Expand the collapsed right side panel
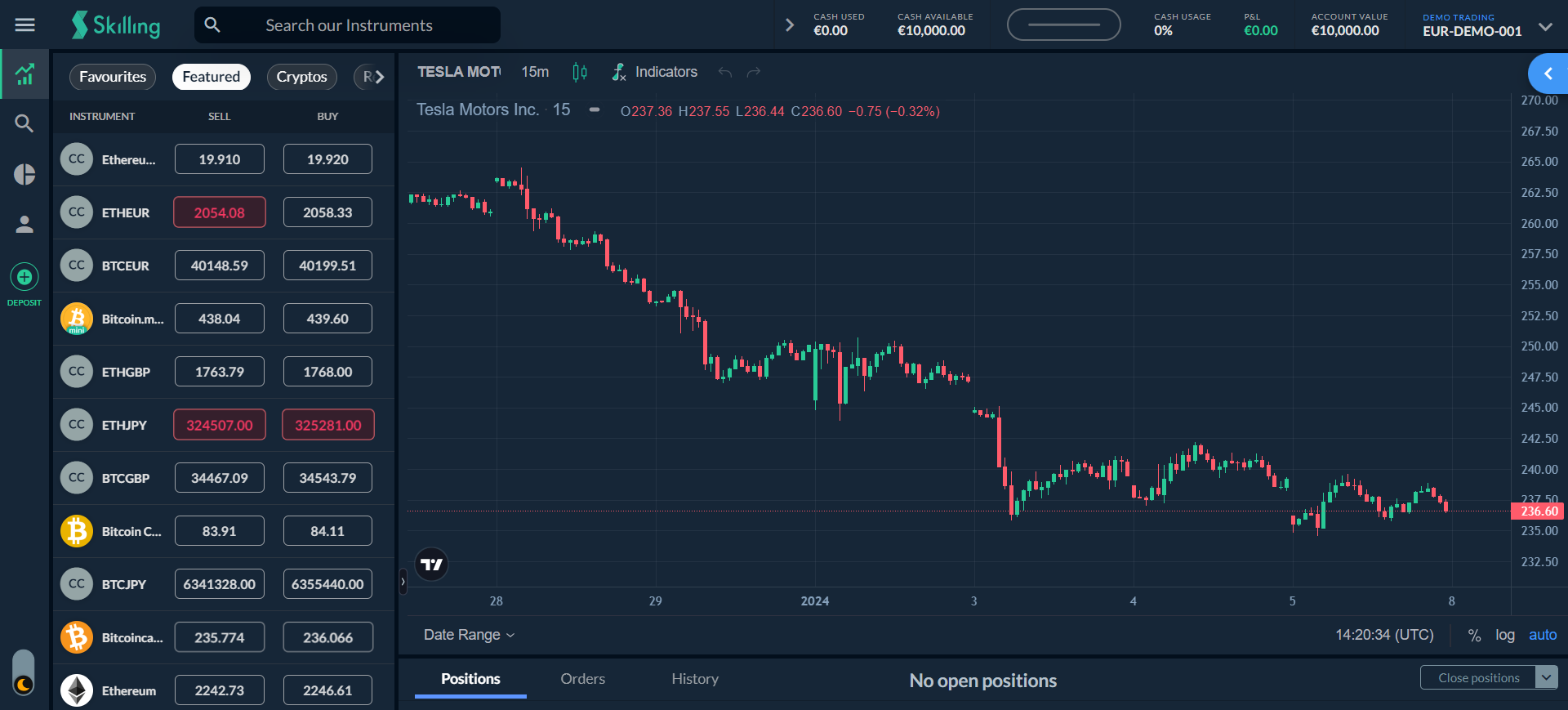The height and width of the screenshot is (710, 1568). point(1548,74)
